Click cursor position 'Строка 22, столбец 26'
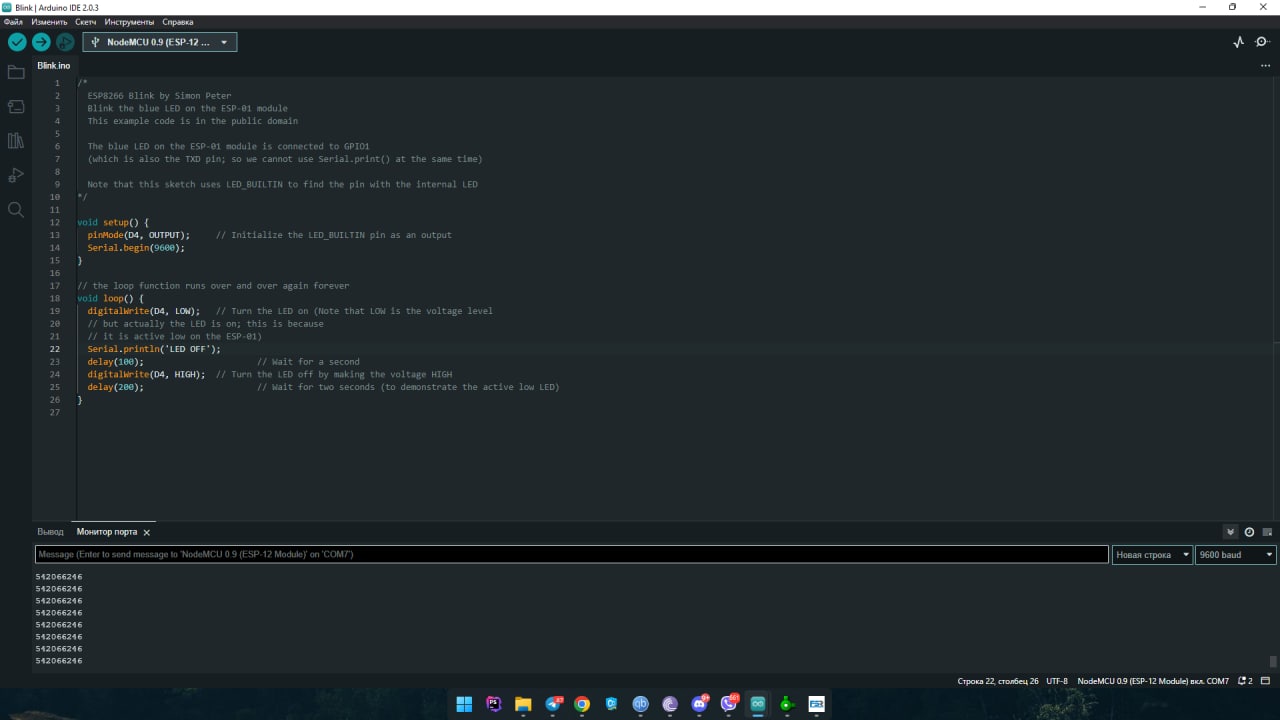This screenshot has width=1280, height=720. point(998,681)
